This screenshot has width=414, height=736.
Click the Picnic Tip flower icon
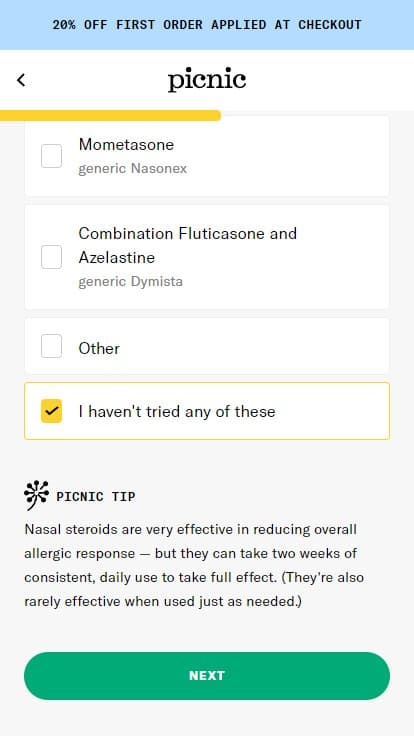click(x=37, y=496)
